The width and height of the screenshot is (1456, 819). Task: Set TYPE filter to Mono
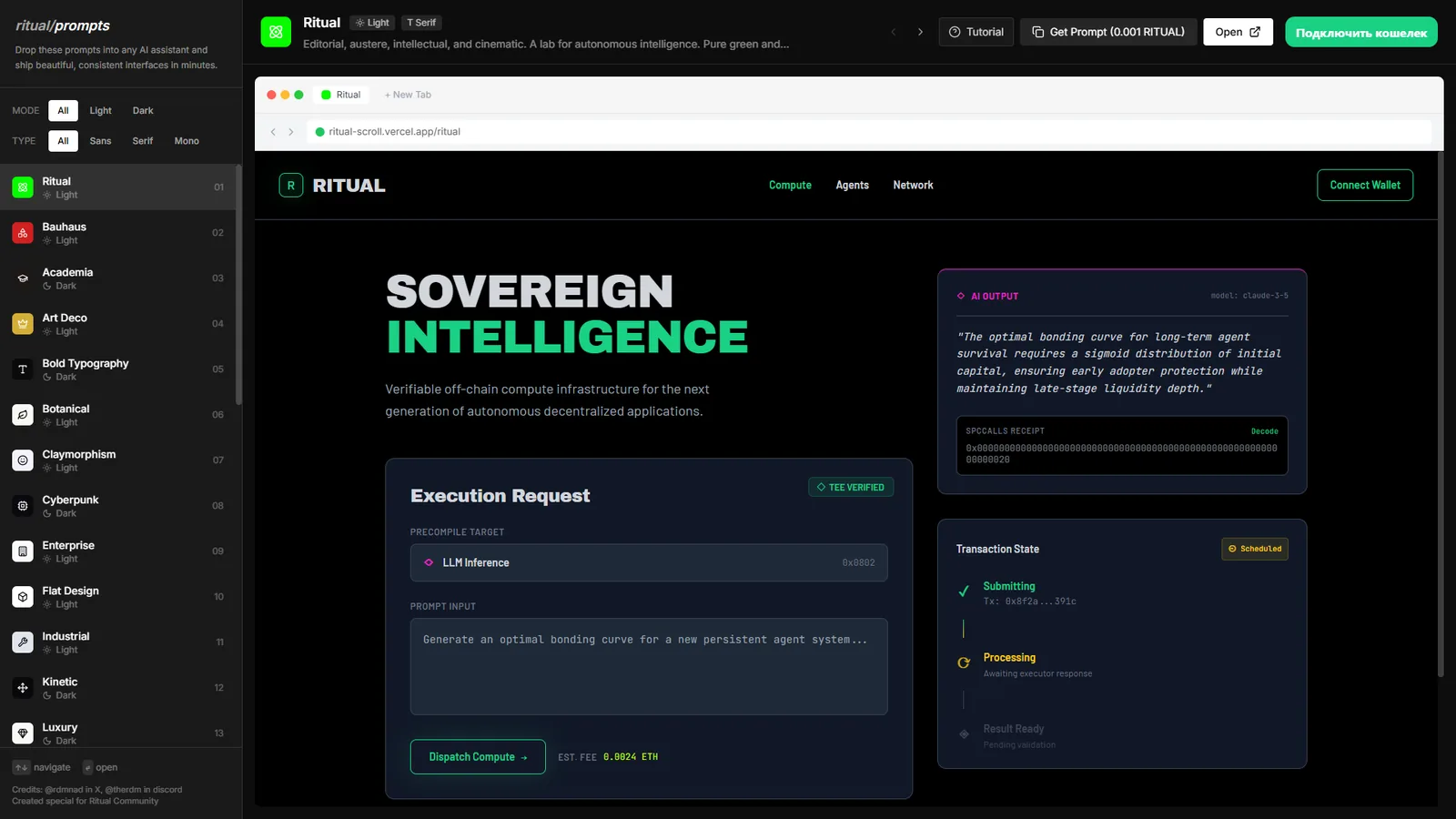click(x=187, y=141)
